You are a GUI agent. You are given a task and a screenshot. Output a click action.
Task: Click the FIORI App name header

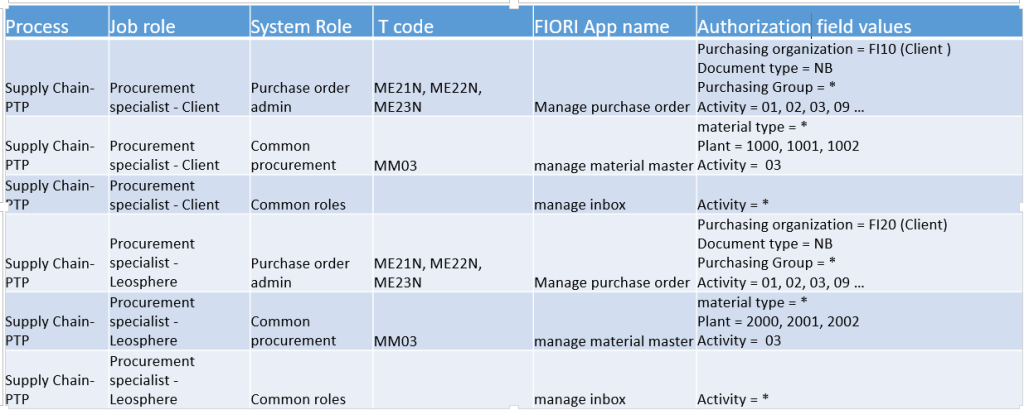(602, 27)
